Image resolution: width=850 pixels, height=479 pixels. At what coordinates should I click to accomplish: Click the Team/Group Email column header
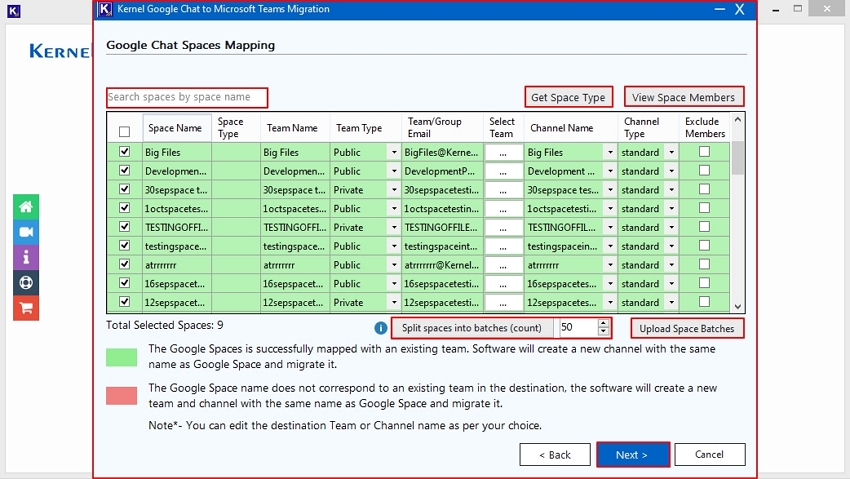[x=442, y=128]
